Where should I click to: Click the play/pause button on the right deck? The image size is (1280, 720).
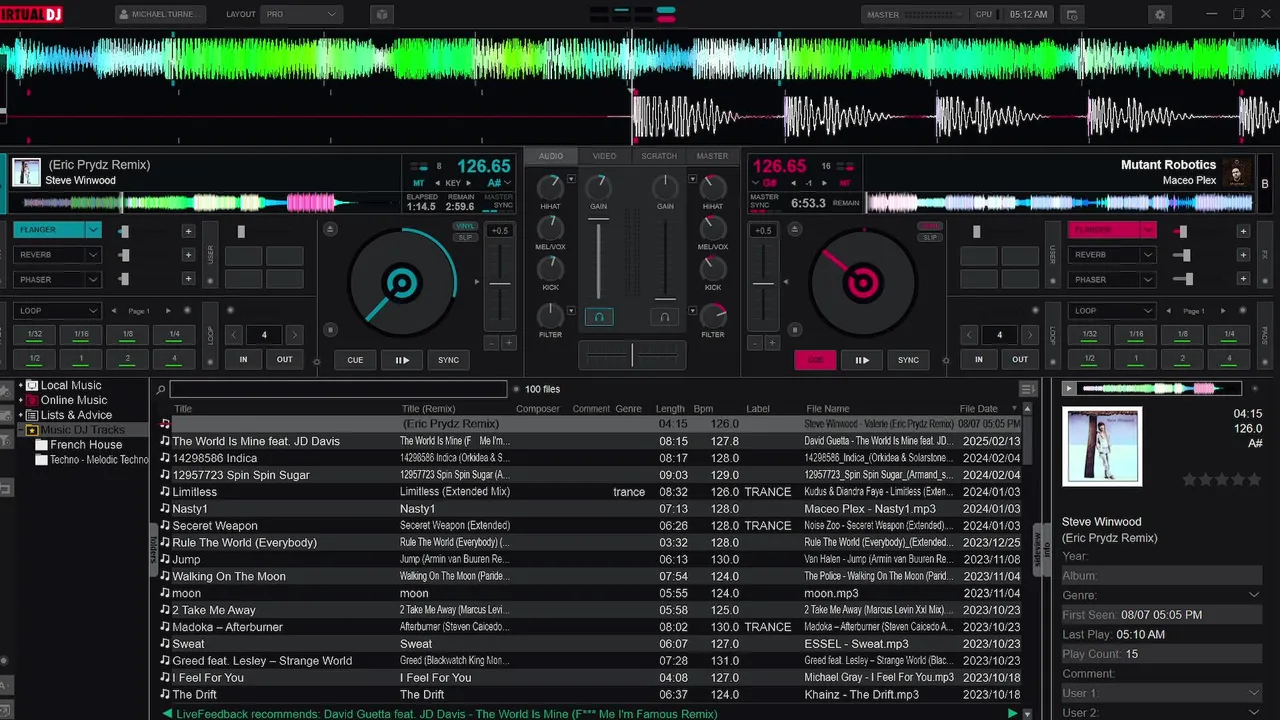click(861, 360)
